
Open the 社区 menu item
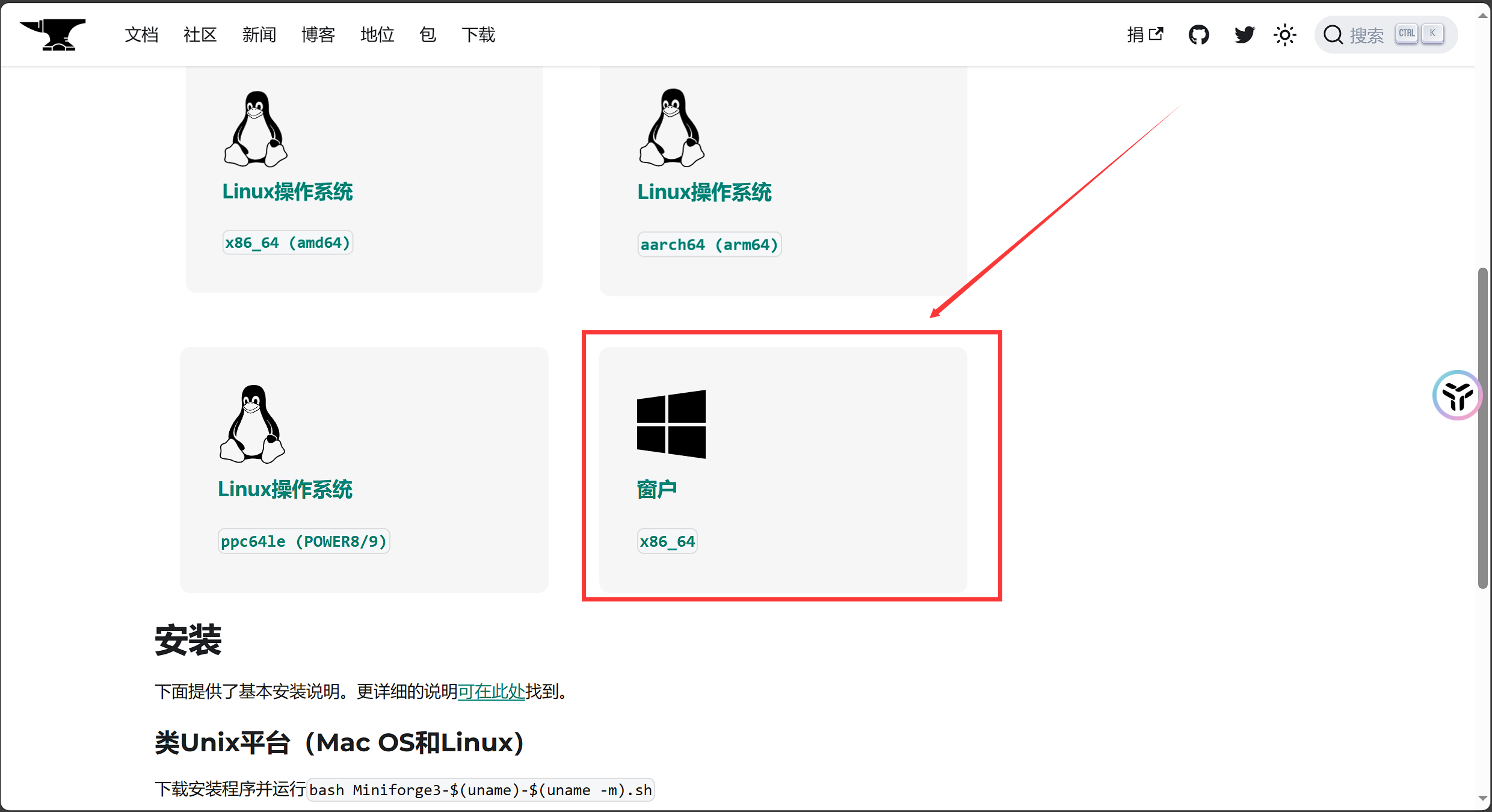click(200, 35)
